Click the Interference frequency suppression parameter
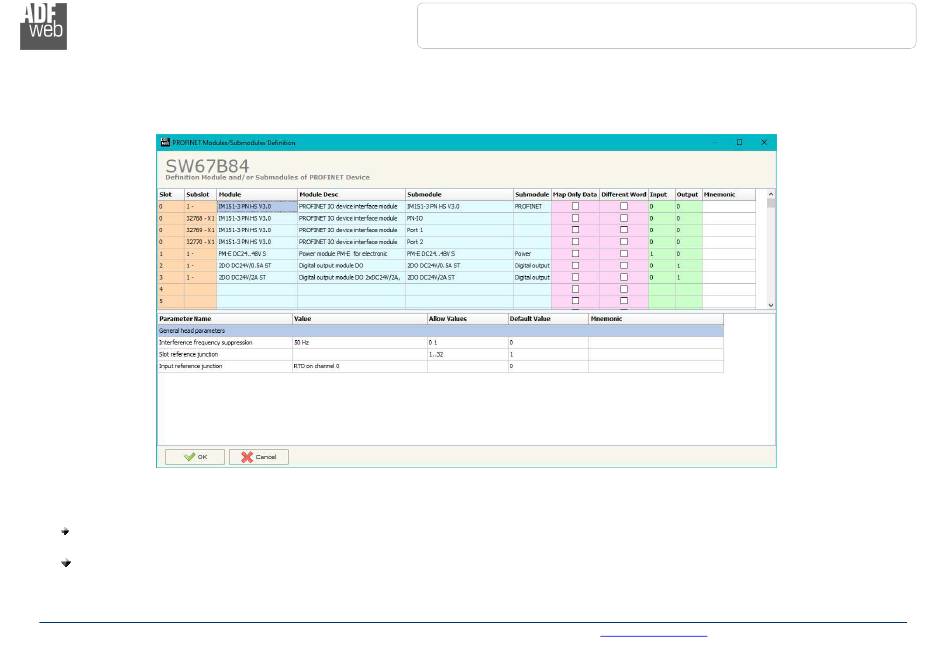The image size is (950, 654). [x=225, y=342]
